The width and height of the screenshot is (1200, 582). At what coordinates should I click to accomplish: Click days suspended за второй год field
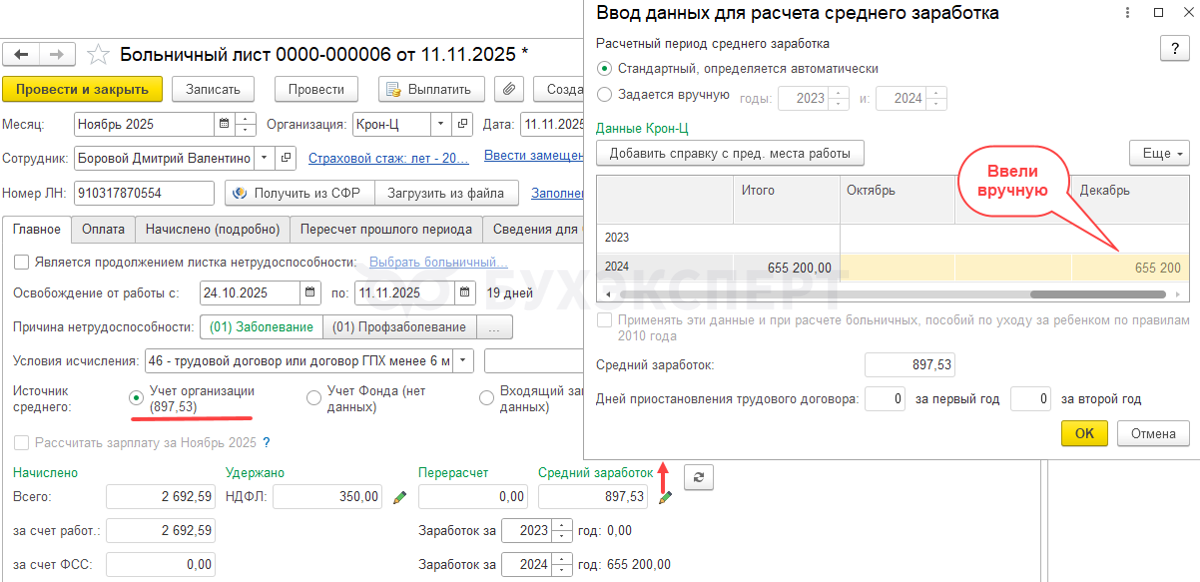click(x=1030, y=399)
